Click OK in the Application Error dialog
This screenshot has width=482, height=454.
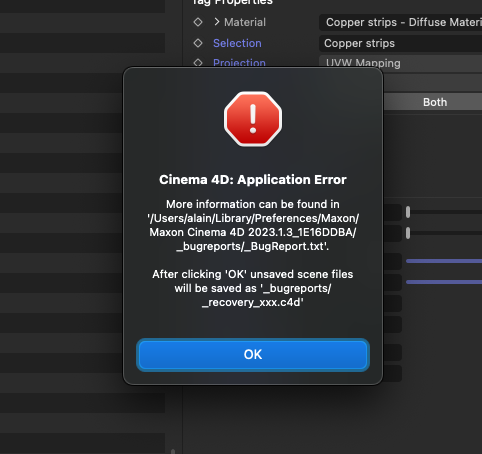pos(253,355)
